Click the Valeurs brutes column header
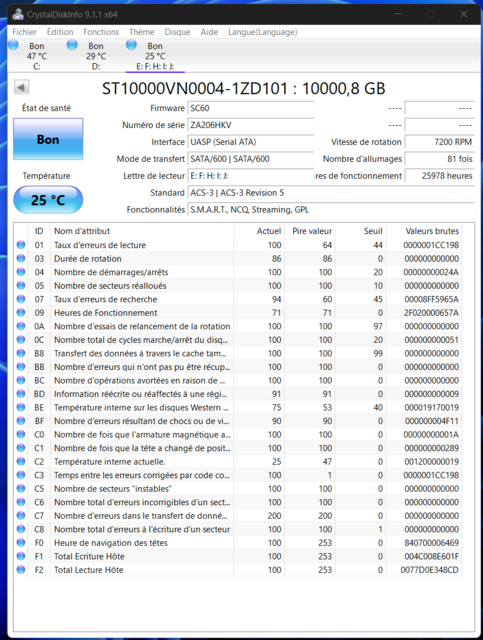The height and width of the screenshot is (640, 483). pos(424,231)
